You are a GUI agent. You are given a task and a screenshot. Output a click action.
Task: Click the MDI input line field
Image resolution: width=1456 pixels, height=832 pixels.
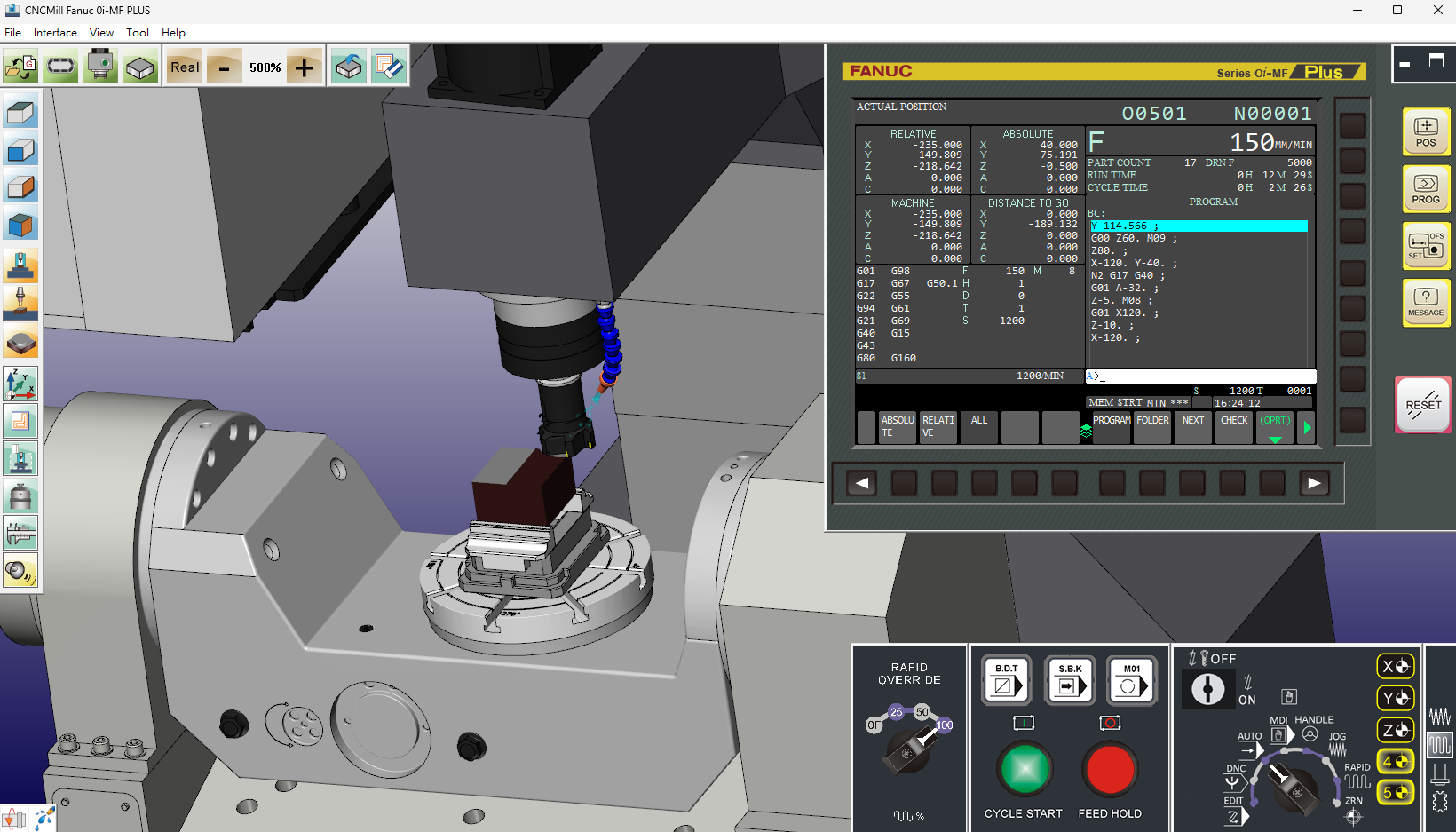click(1200, 376)
